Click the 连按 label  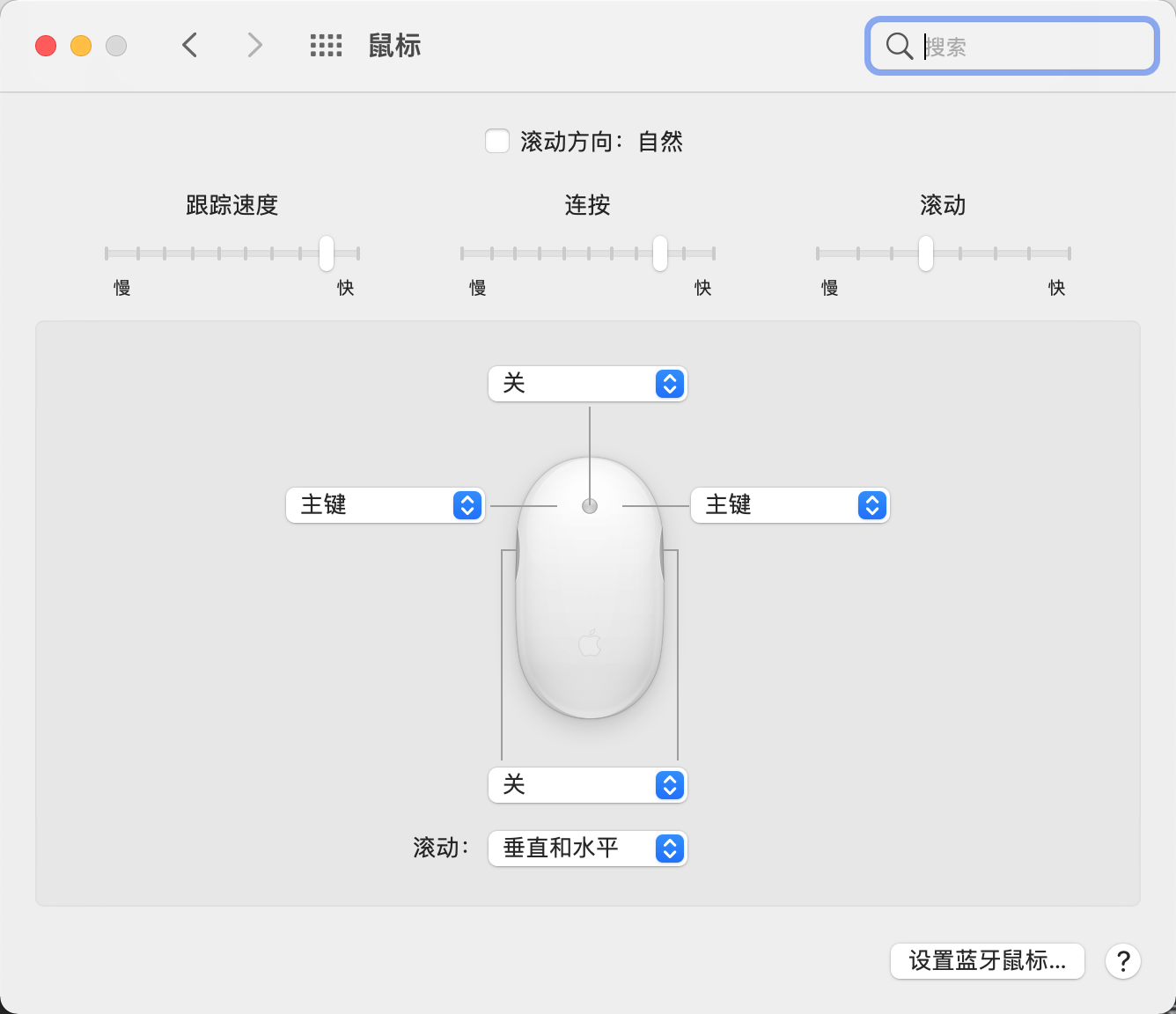(x=587, y=205)
